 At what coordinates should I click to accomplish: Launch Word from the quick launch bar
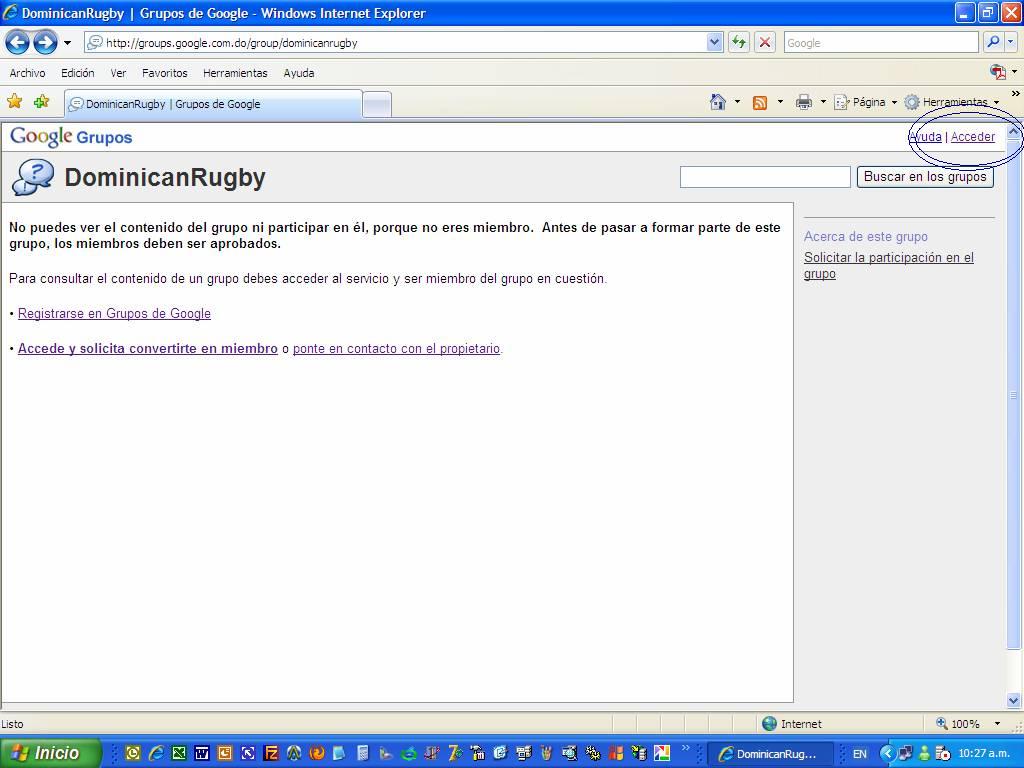click(202, 753)
